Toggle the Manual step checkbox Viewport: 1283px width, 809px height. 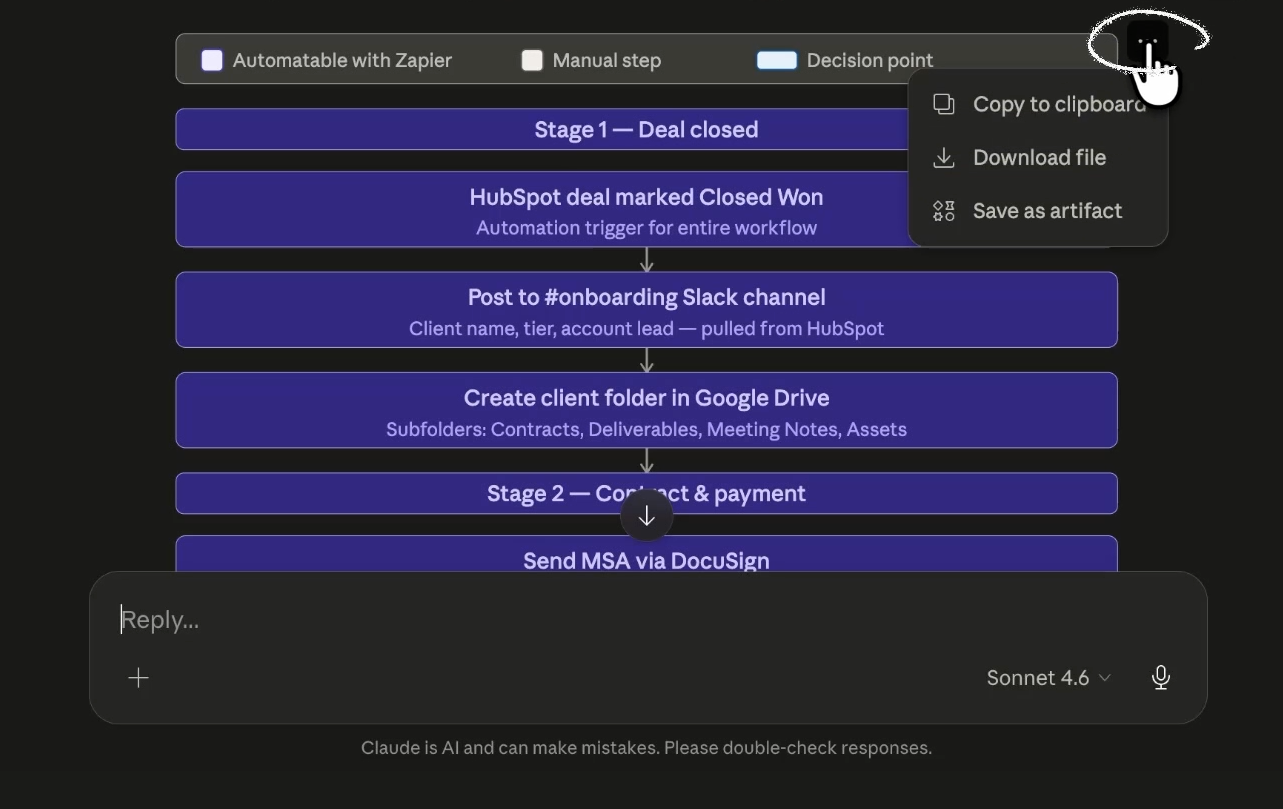tap(531, 60)
